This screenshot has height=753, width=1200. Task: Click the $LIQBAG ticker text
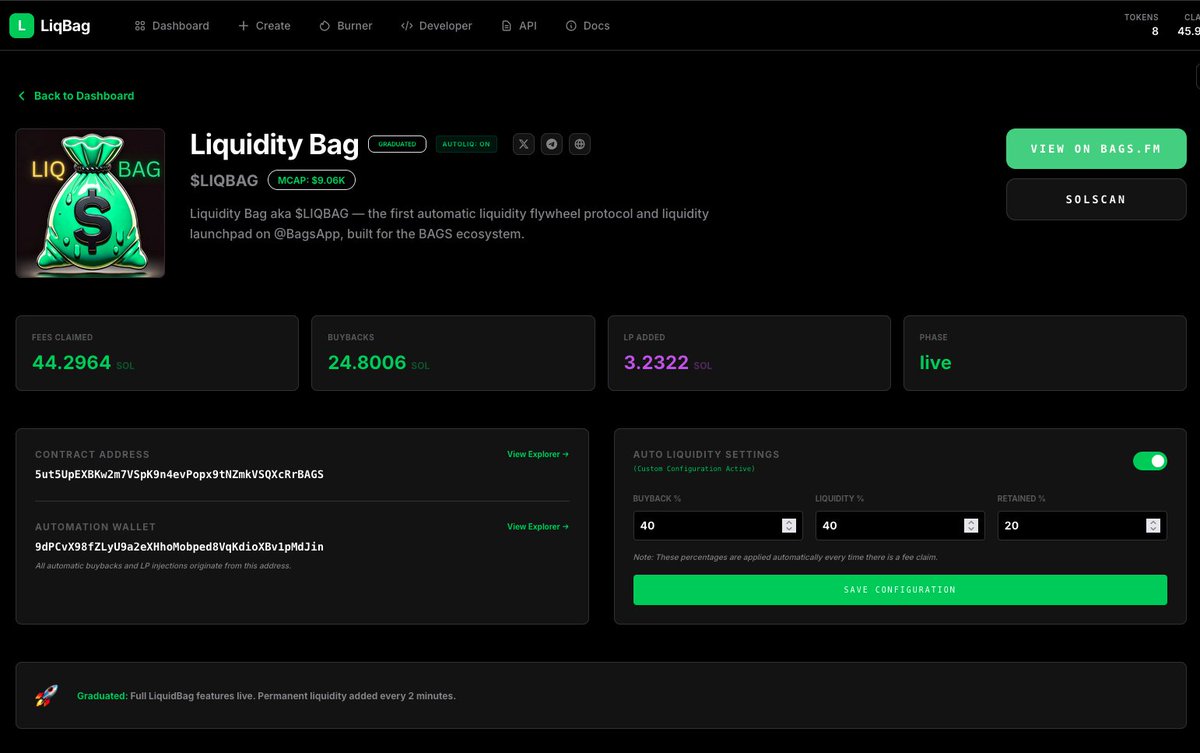coord(224,180)
